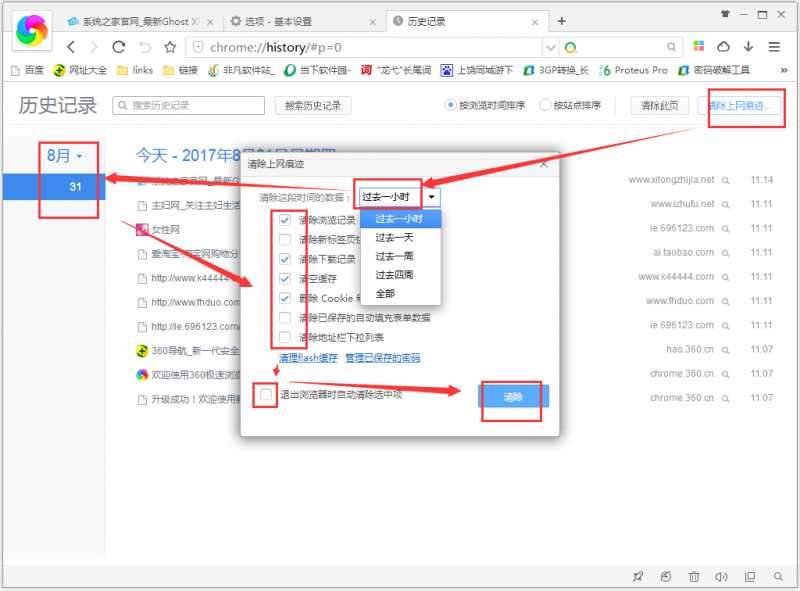Click the new tab plus button

562,21
